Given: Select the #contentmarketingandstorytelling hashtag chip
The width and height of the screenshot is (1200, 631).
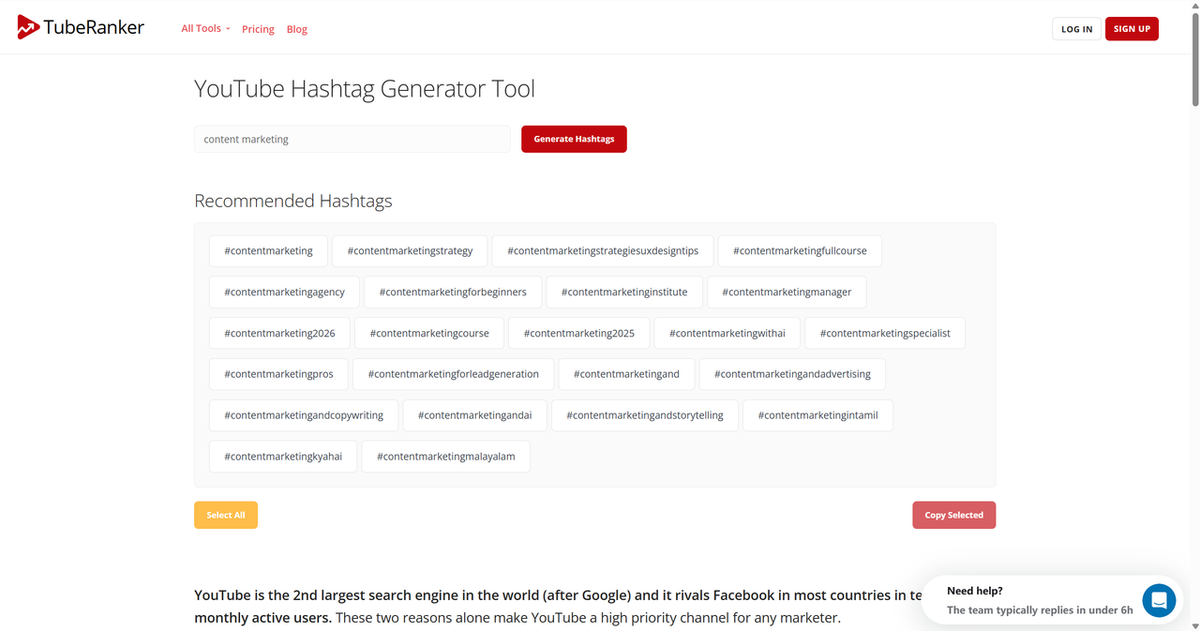Looking at the screenshot, I should [x=645, y=415].
